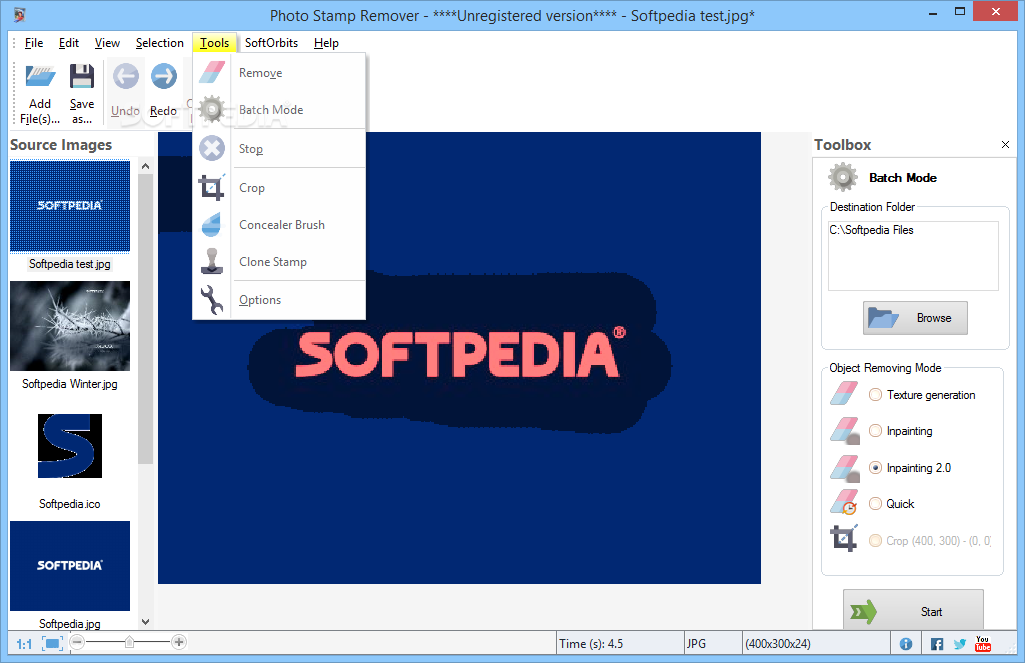Click the zoom in plus button
Screen dimensions: 1025x663
pos(179,642)
